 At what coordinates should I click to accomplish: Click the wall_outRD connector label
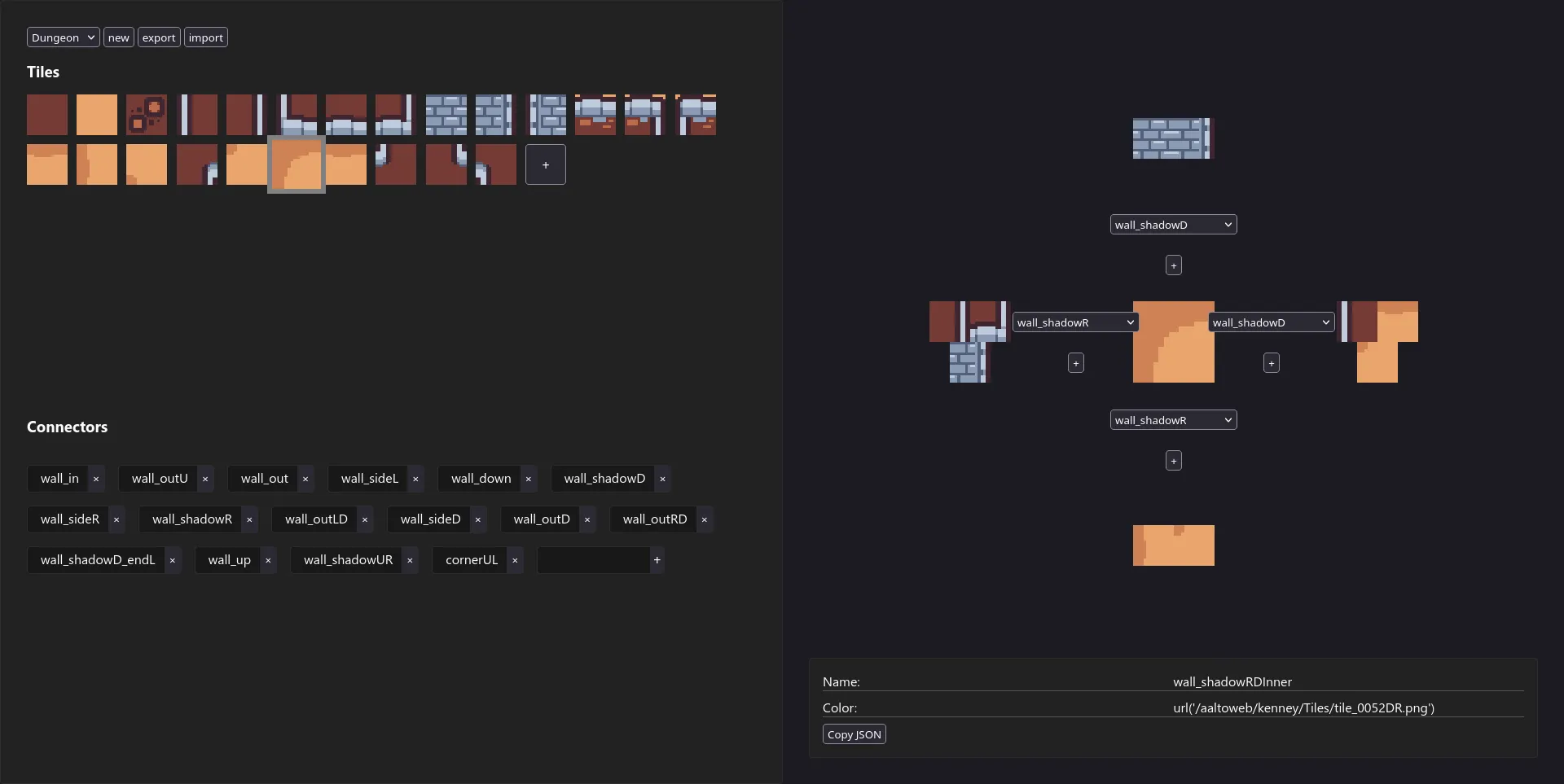655,519
